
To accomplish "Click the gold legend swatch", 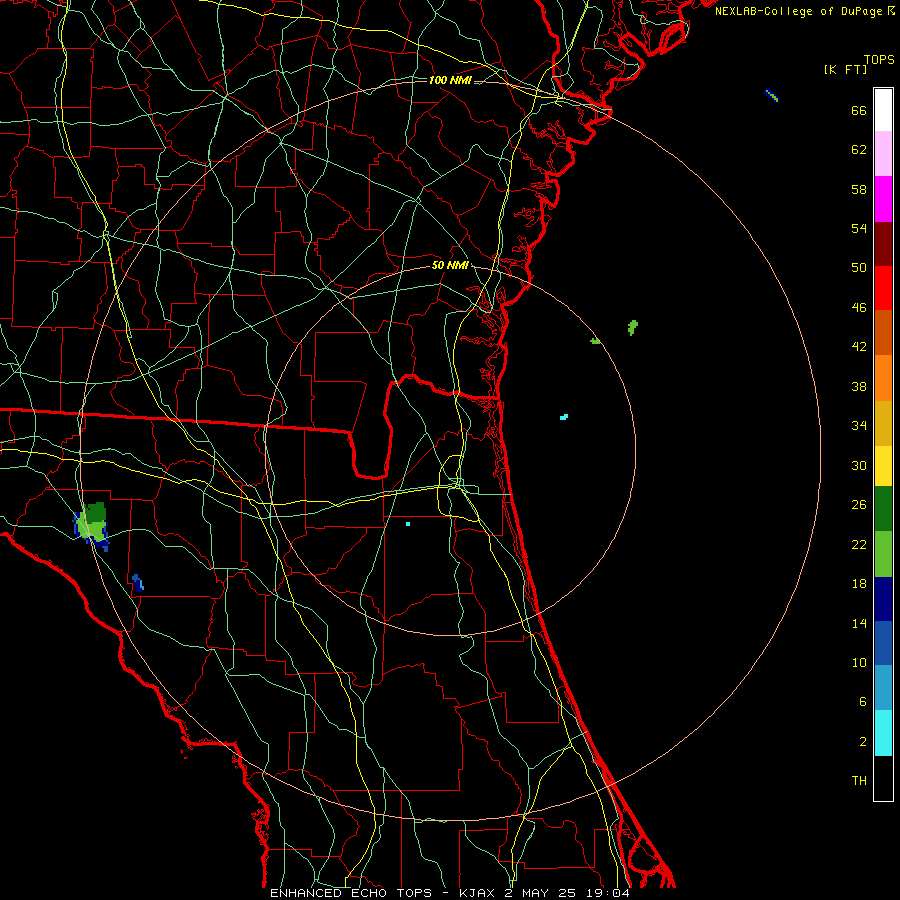I will (883, 424).
